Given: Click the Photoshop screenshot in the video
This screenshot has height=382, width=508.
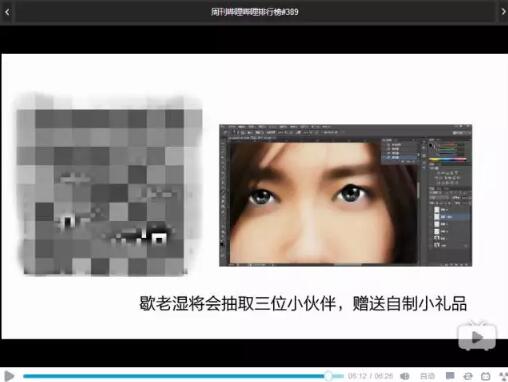Looking at the screenshot, I should coord(345,195).
